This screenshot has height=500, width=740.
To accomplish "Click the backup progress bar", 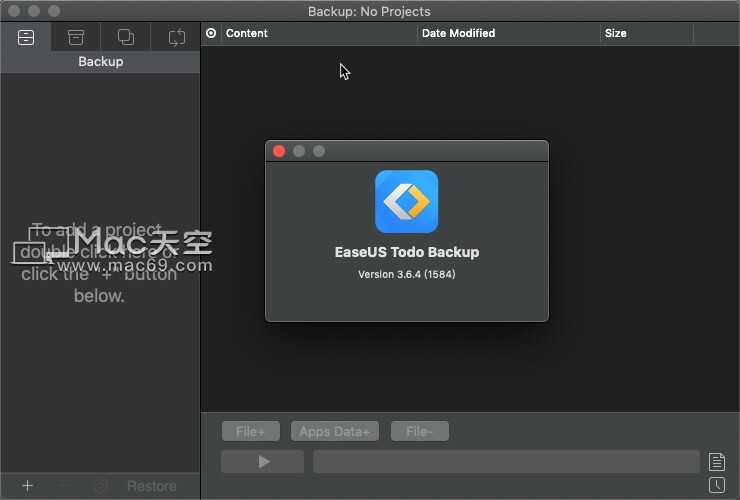I will pos(506,461).
